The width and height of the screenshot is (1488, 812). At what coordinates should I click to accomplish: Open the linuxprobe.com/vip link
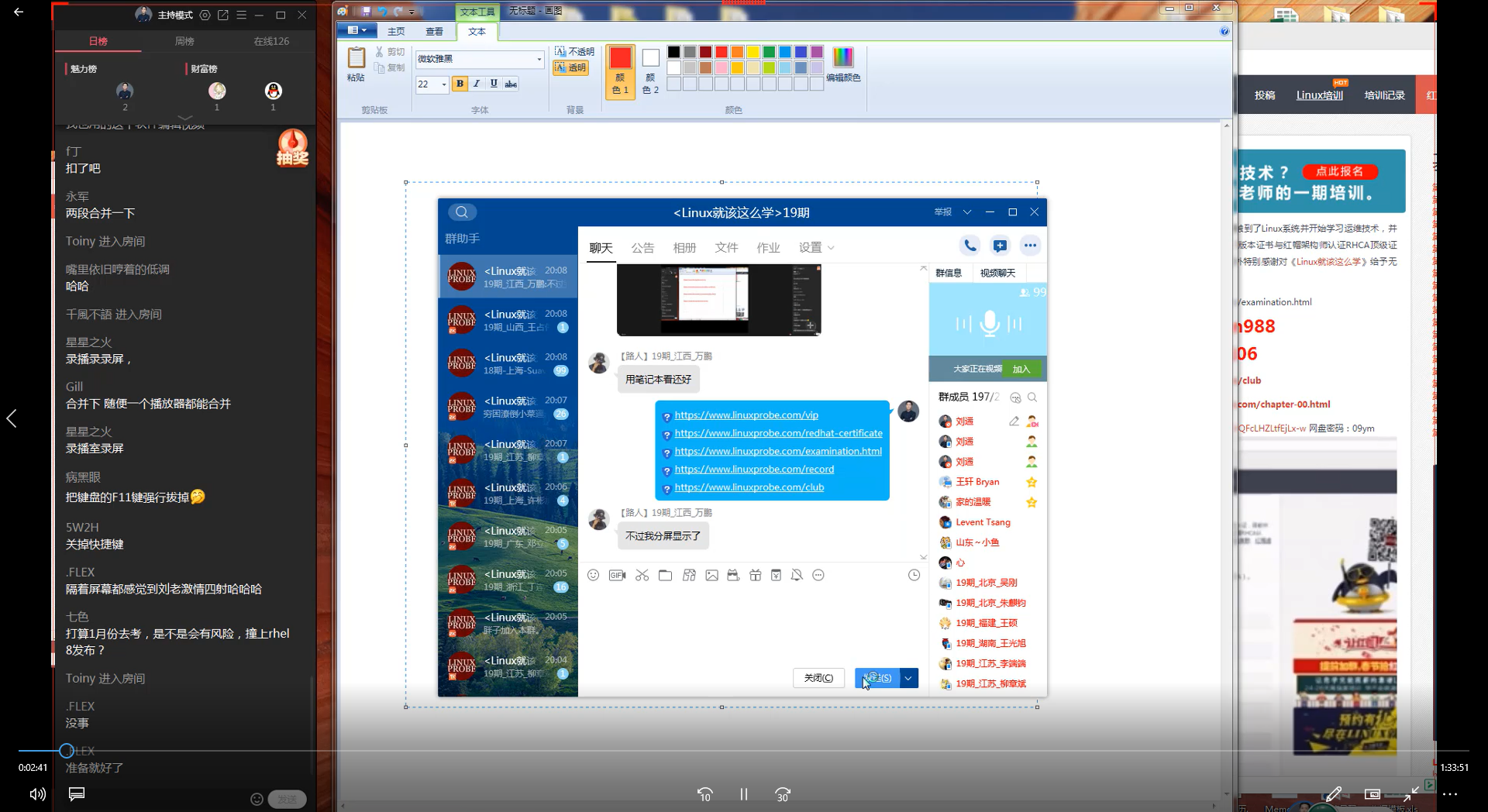coord(746,415)
